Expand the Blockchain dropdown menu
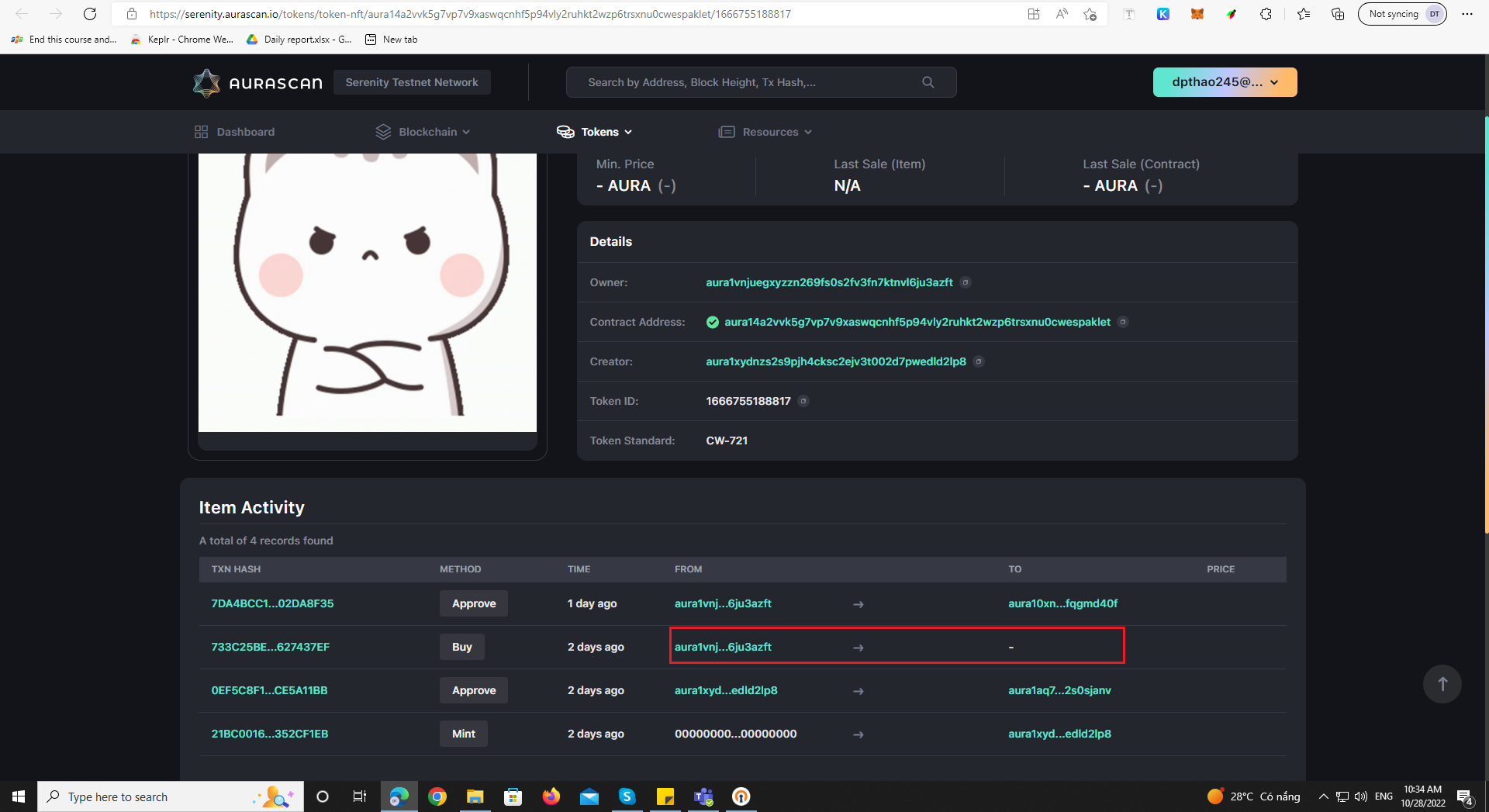The width and height of the screenshot is (1489, 812). coord(423,132)
